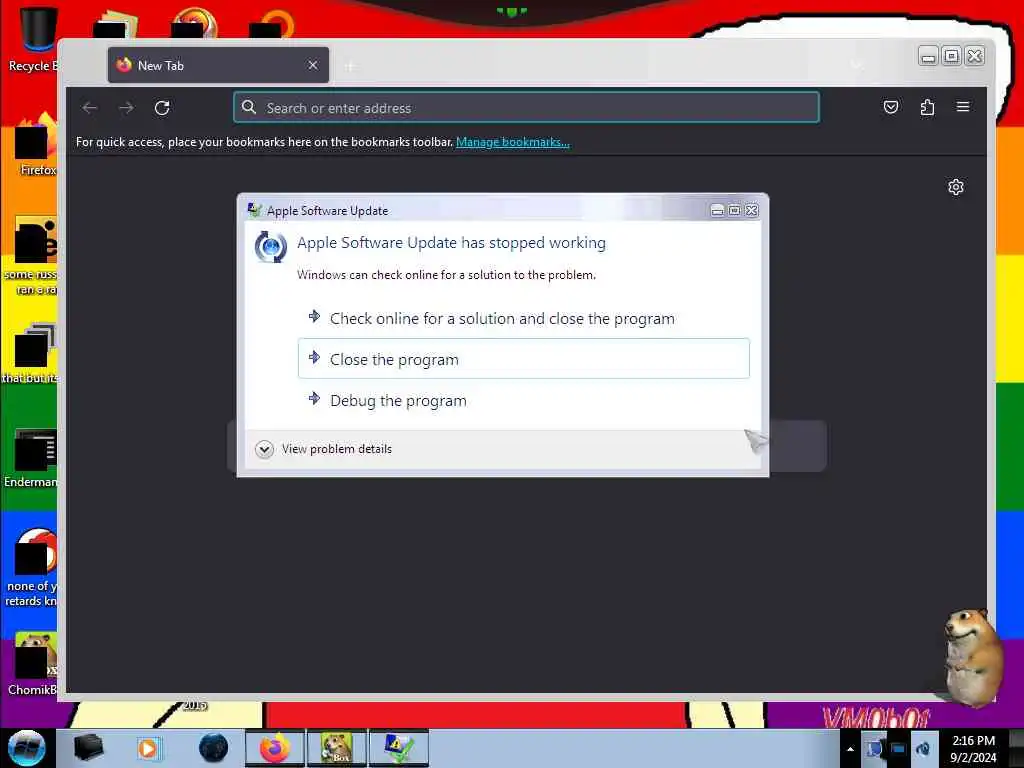Focus the Search or enter address bar

pos(526,108)
